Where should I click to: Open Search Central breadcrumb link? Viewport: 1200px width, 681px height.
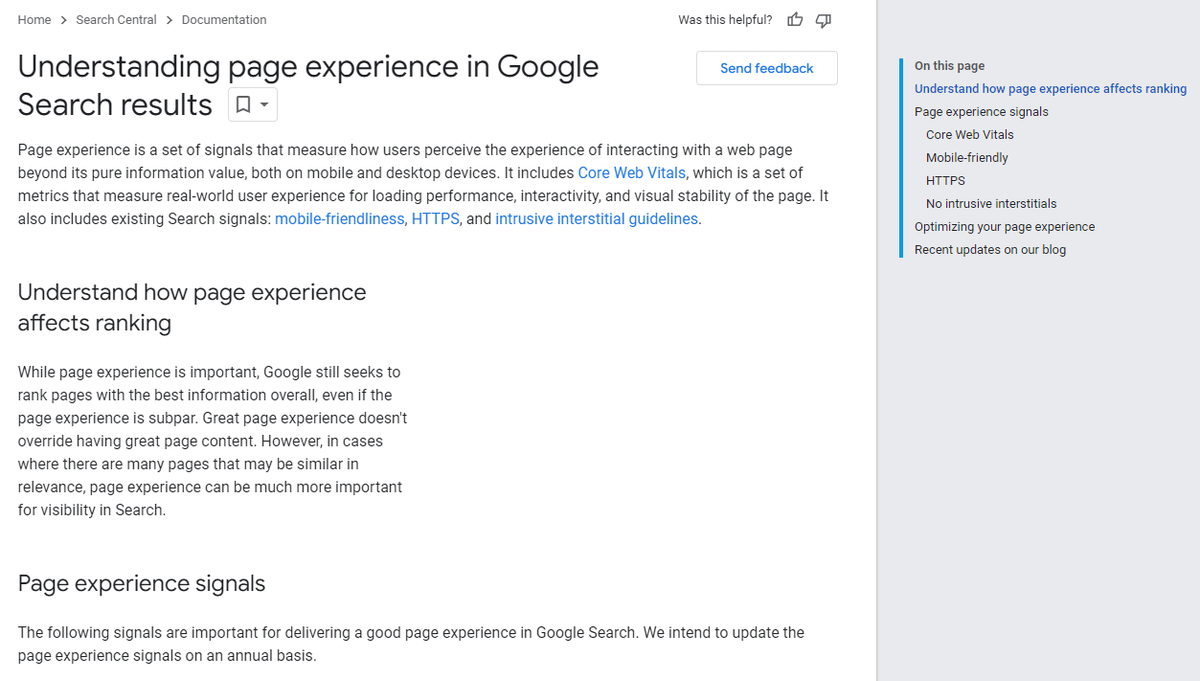point(116,20)
